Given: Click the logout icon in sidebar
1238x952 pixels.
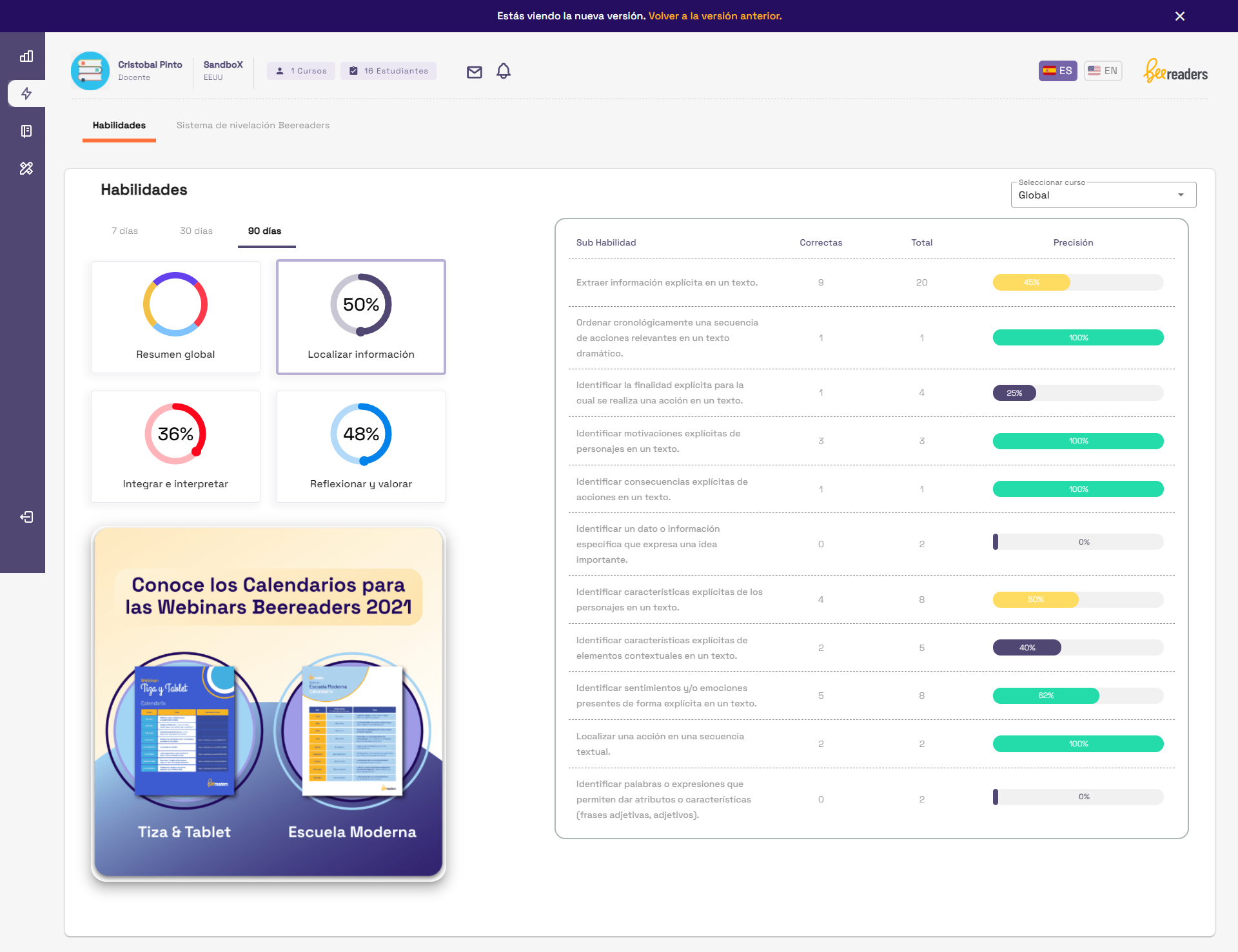Looking at the screenshot, I should 26,517.
